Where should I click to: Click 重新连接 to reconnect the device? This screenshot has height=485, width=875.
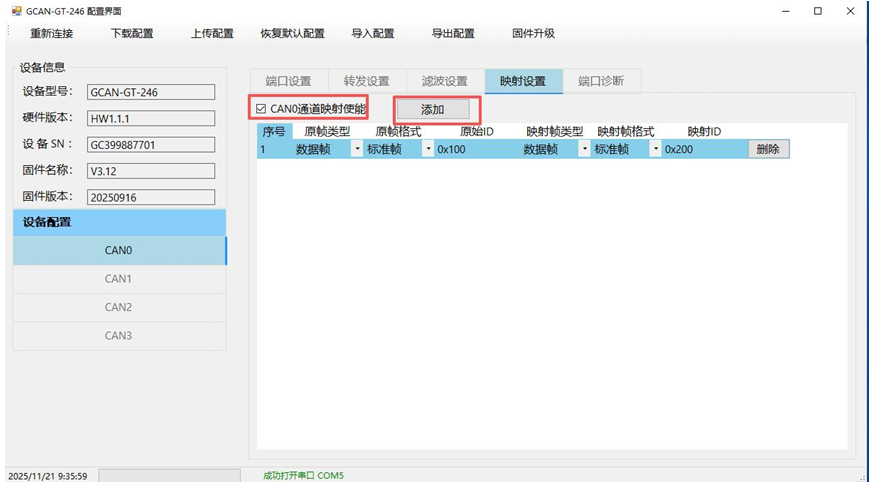[51, 33]
